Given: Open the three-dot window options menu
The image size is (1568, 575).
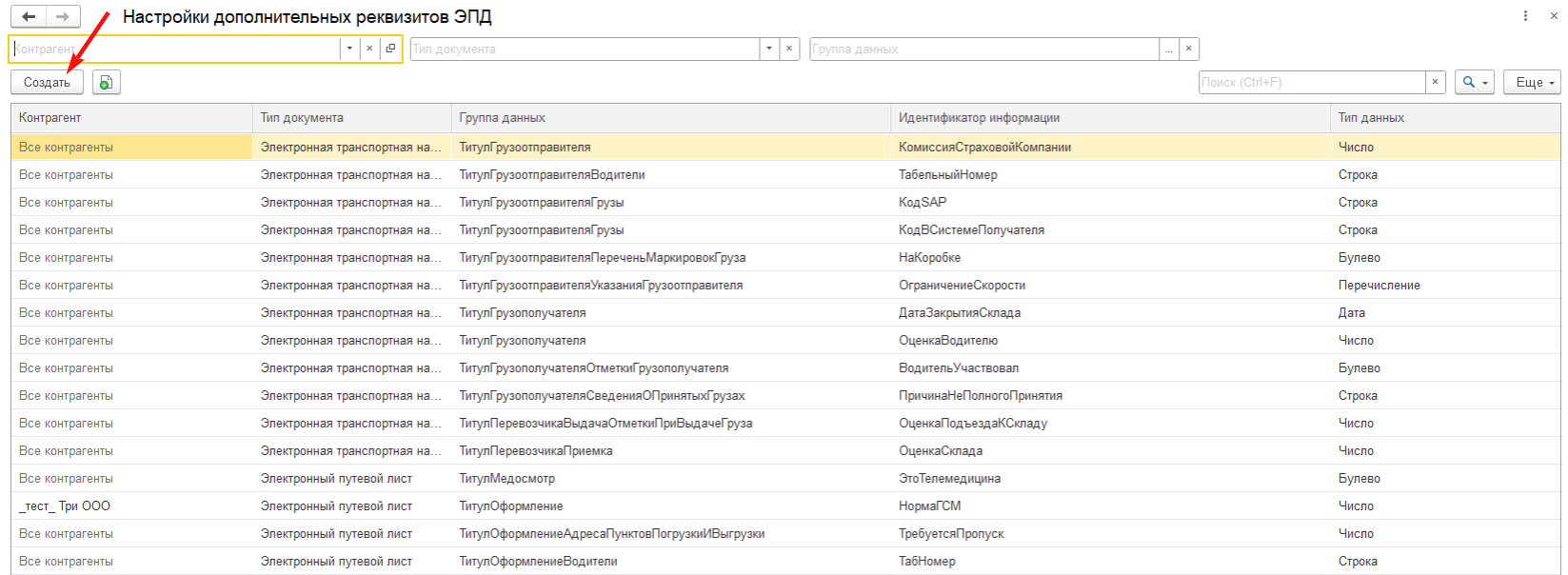Looking at the screenshot, I should (x=1526, y=16).
